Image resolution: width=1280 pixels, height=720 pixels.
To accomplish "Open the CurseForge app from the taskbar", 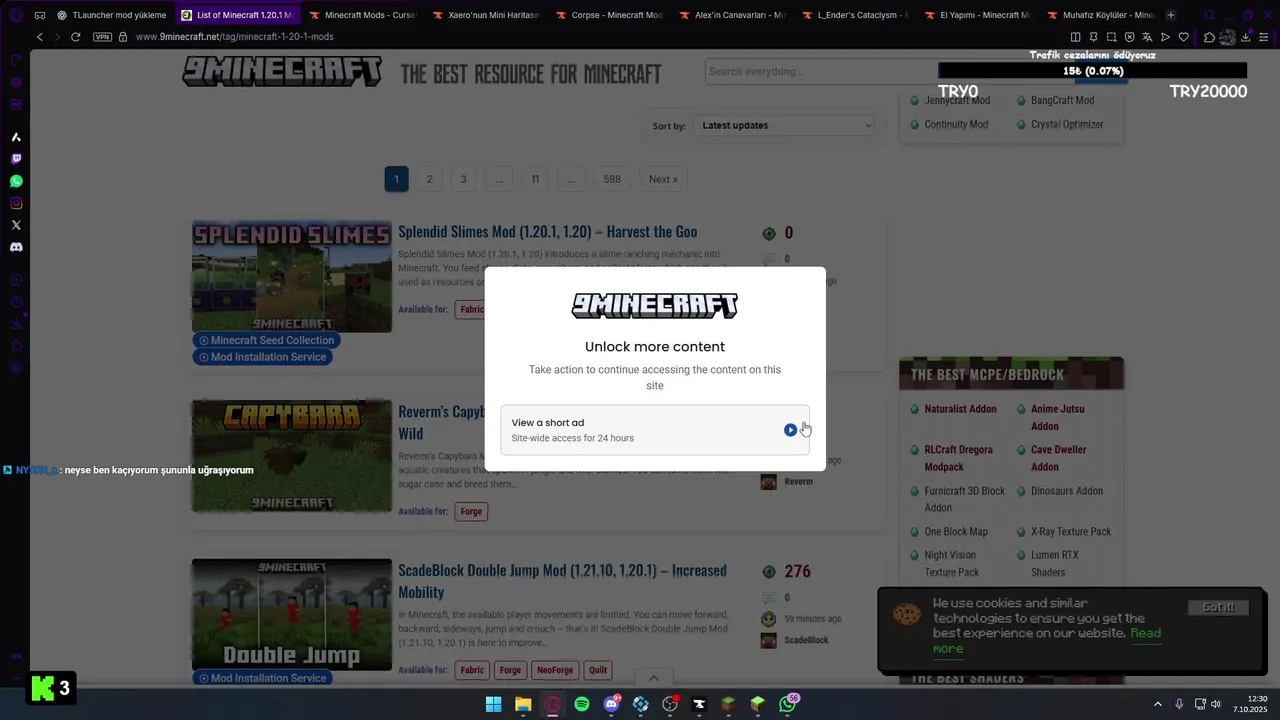I will tap(699, 704).
